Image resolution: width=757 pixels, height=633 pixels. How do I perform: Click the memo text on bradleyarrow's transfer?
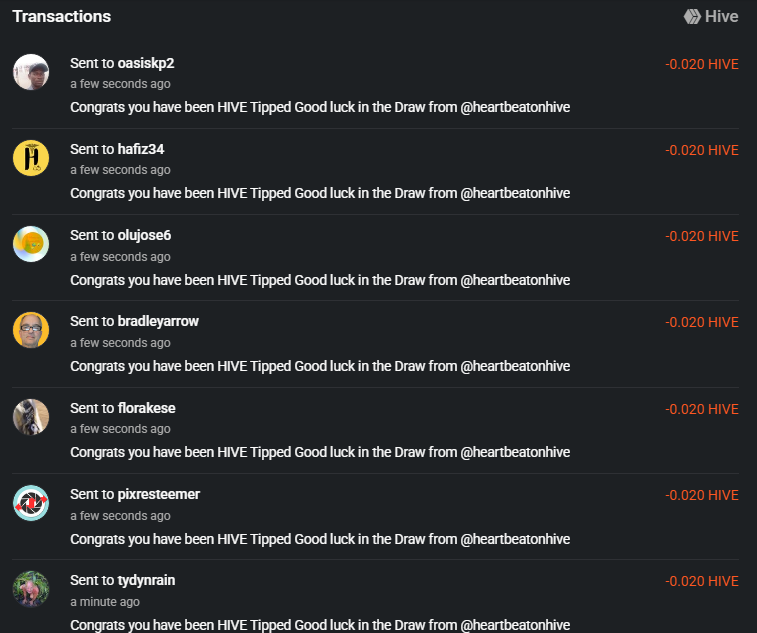320,366
